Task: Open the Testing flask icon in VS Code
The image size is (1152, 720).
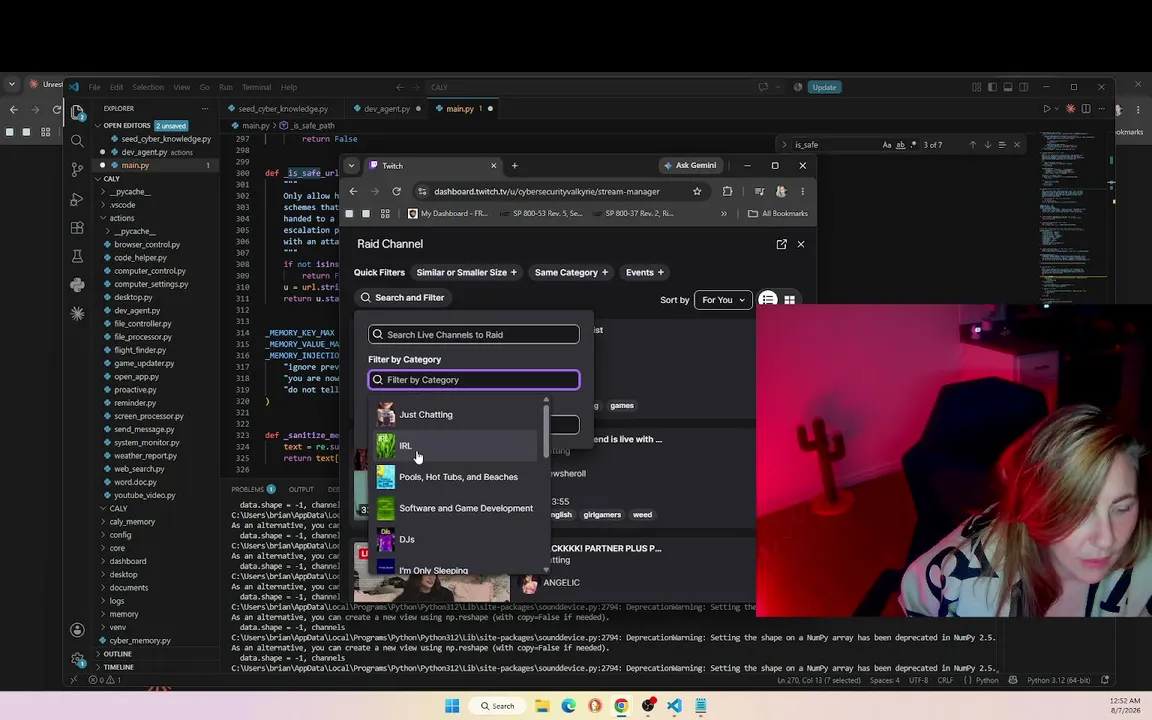Action: pos(77,256)
